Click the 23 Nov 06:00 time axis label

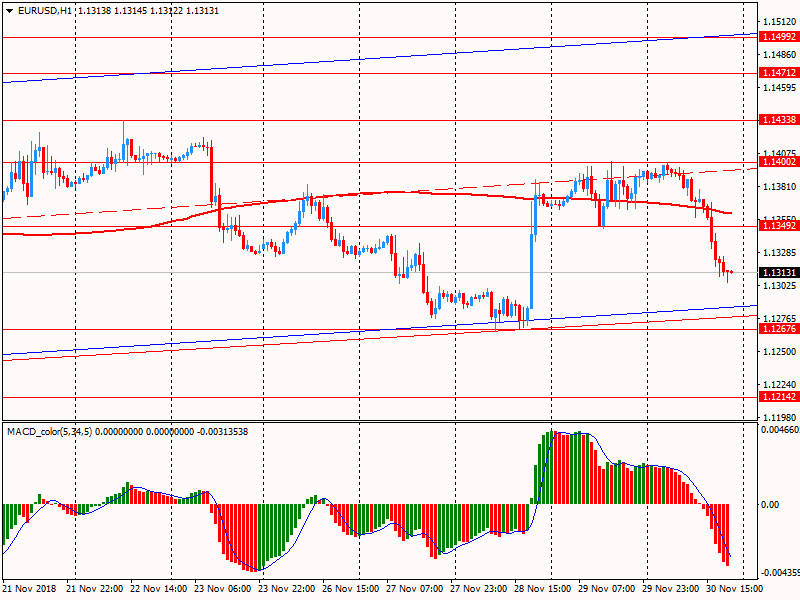point(223,588)
